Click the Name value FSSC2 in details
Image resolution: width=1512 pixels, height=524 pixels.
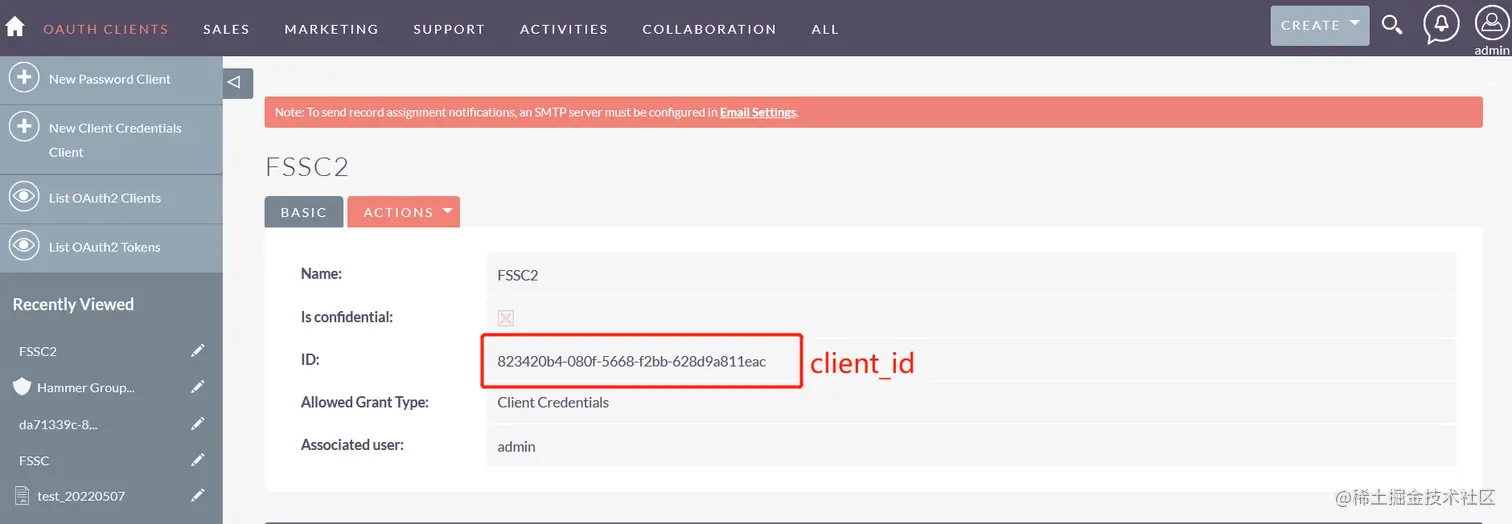pyautogui.click(x=518, y=275)
